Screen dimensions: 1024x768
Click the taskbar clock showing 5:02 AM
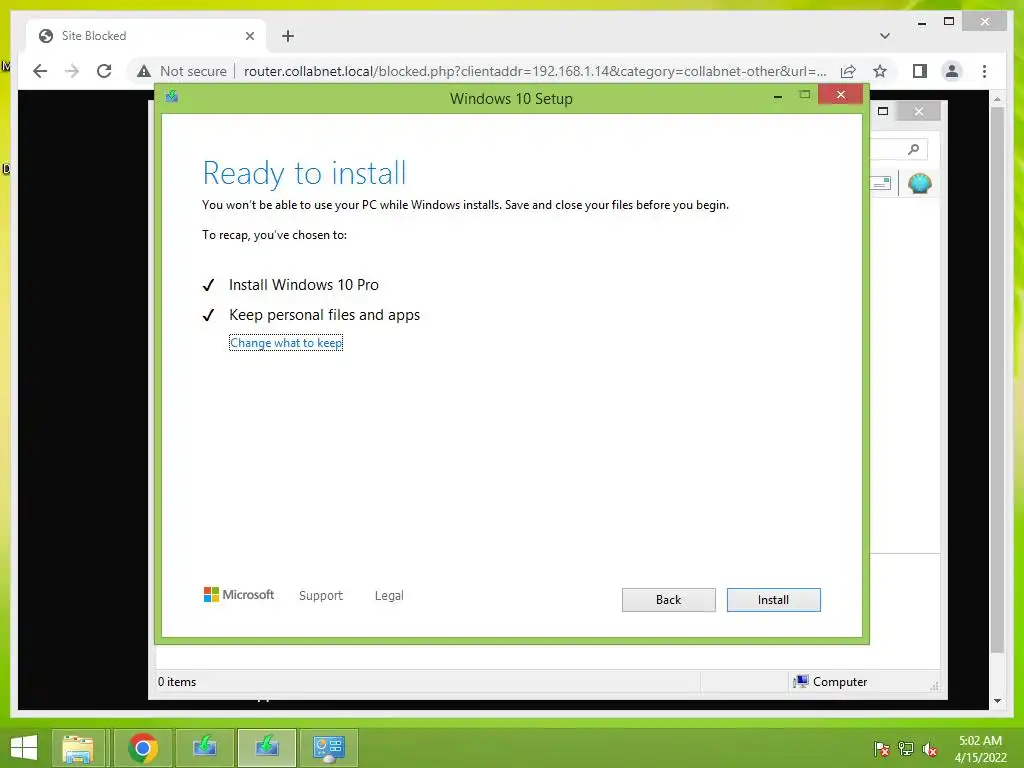980,749
